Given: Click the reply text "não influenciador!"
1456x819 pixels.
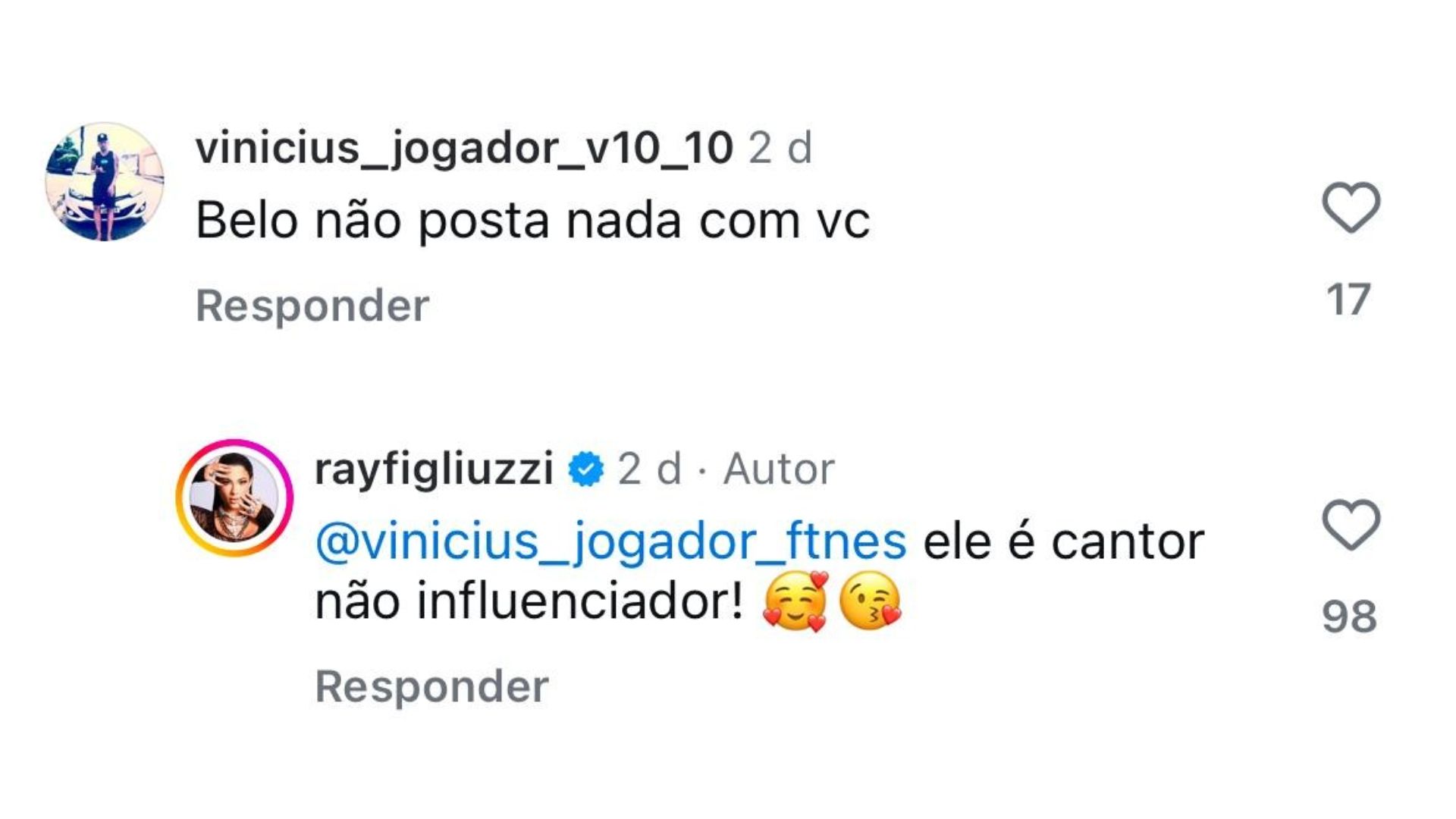Looking at the screenshot, I should [529, 602].
